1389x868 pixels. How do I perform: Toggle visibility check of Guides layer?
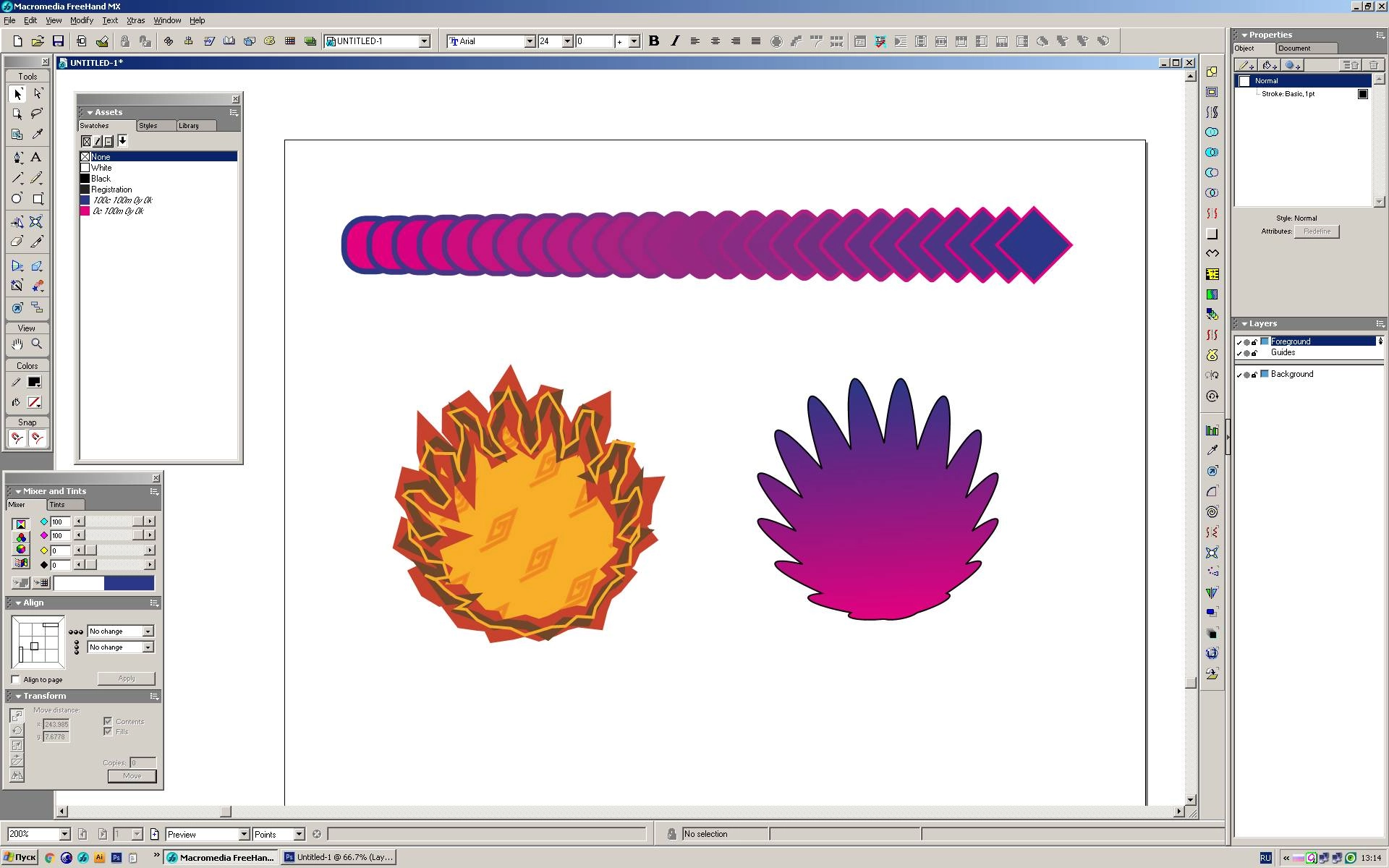(1239, 353)
